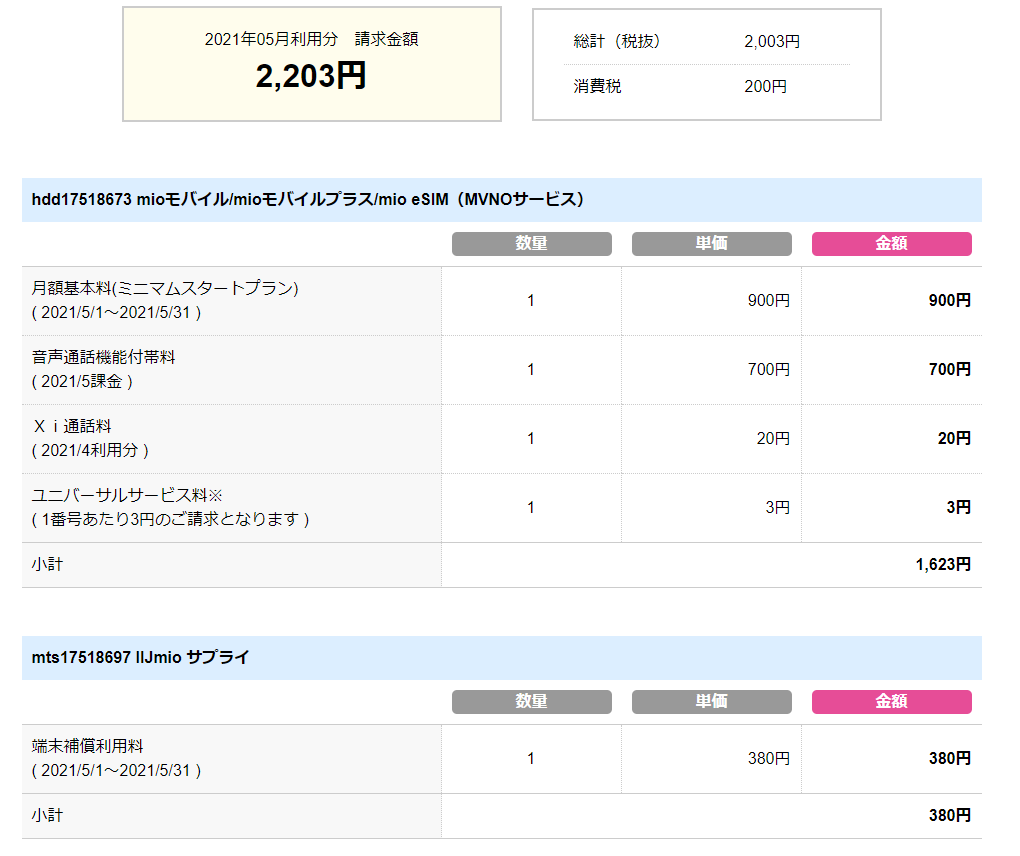Click 380円 unit price for 端末補償利用料
The image size is (1020, 856).
click(x=768, y=758)
